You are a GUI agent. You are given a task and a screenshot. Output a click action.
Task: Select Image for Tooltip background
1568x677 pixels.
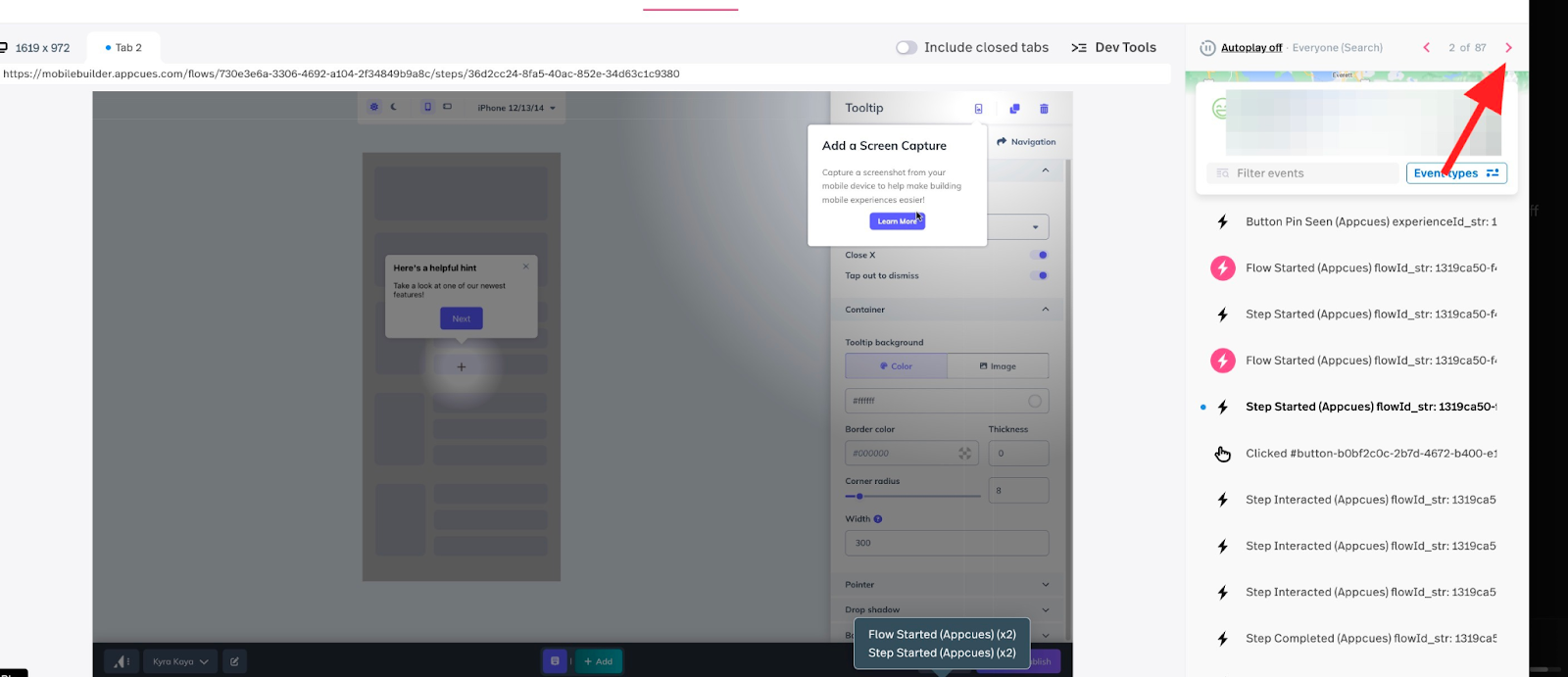[998, 366]
